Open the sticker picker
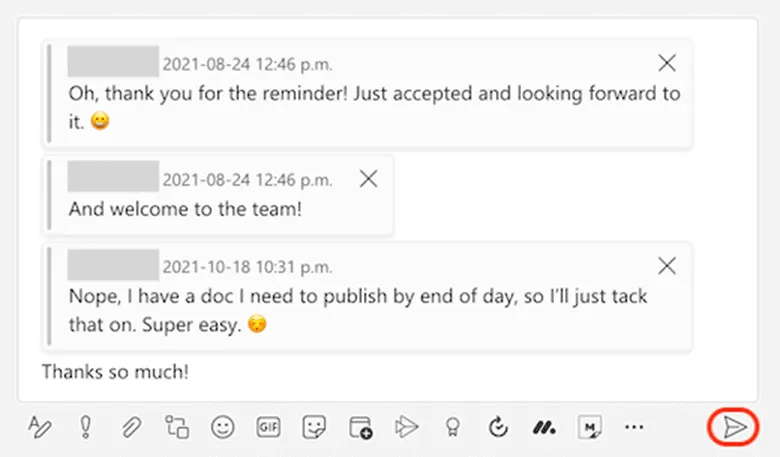 (x=314, y=427)
